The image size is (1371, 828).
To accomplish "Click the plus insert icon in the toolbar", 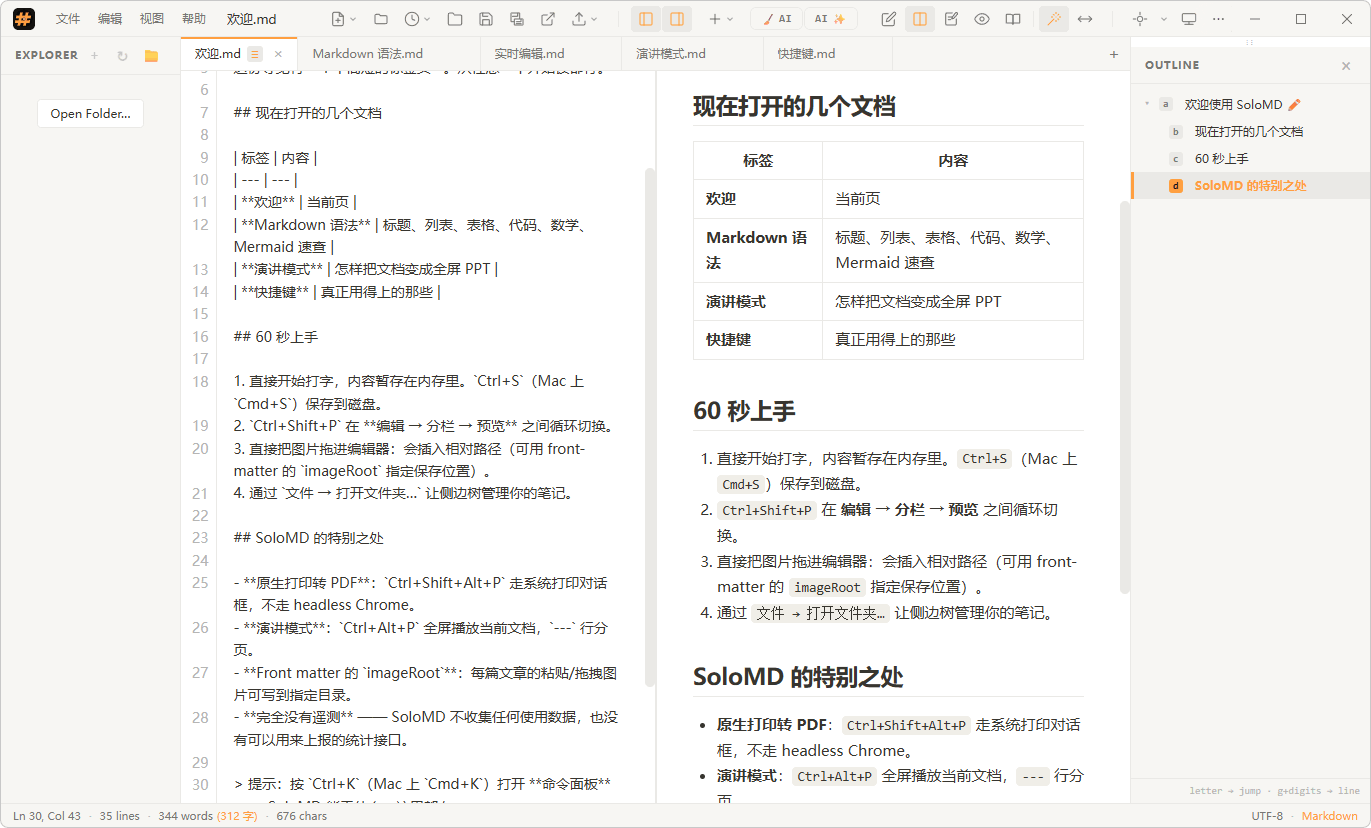I will tap(715, 19).
